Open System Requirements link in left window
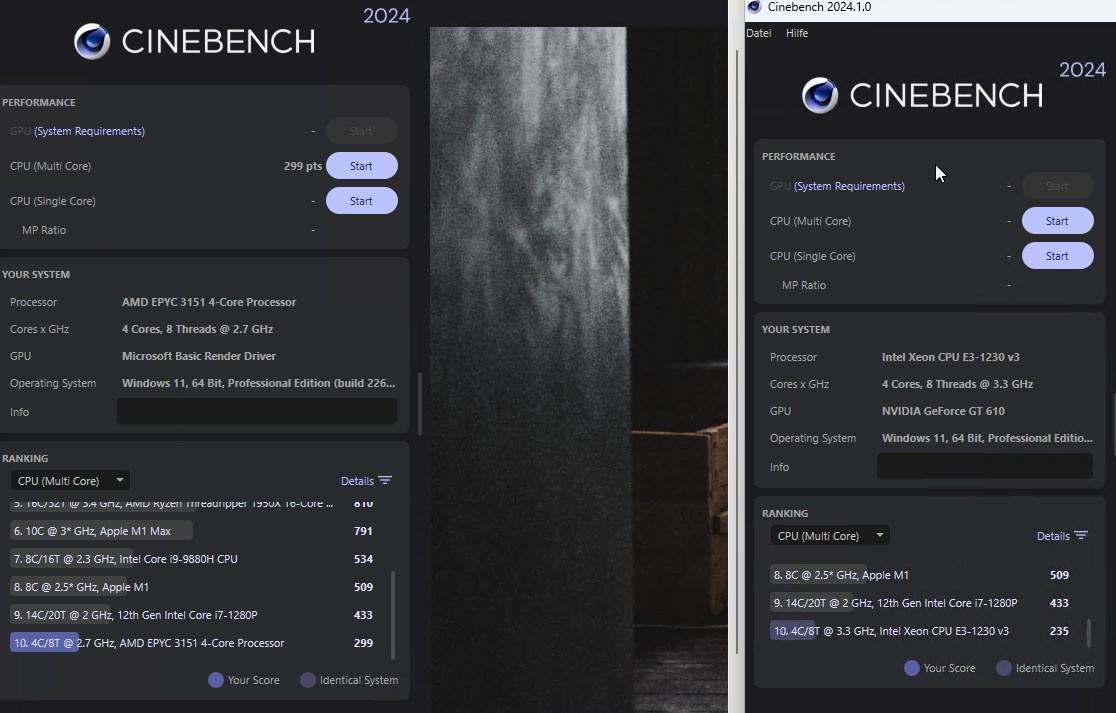The image size is (1116, 713). coord(90,131)
